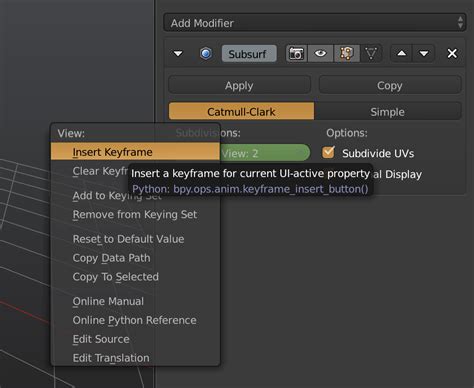Remove the Subsurf modifier with X
This screenshot has height=388, width=474.
tap(452, 53)
